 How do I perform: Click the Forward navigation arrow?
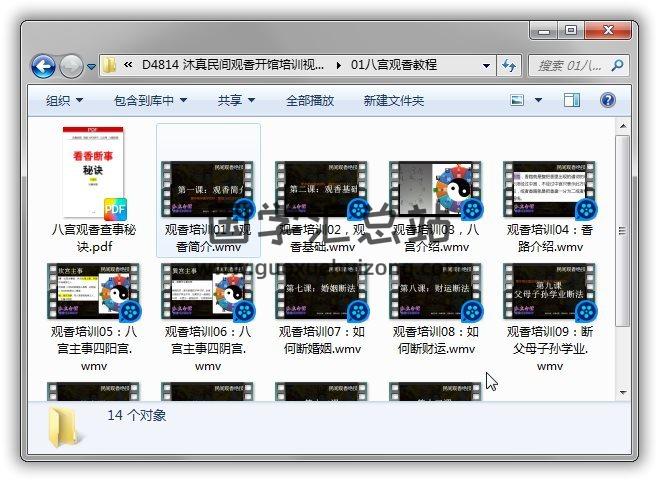71,66
